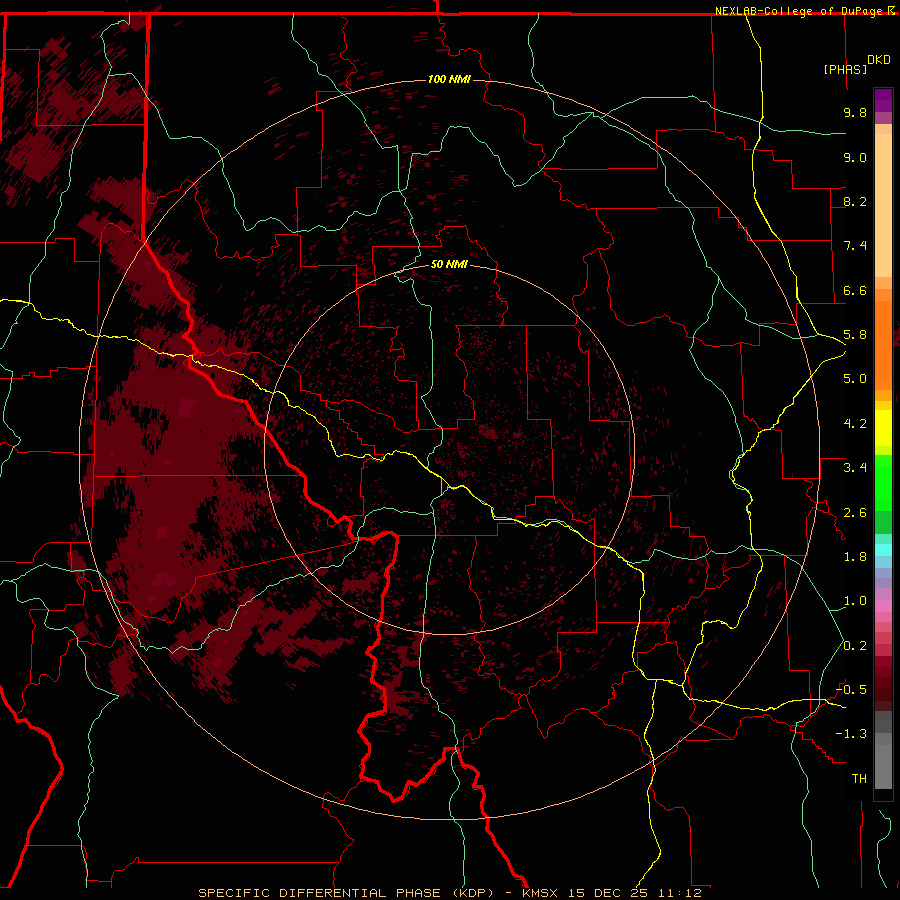Click the 0.2 scale value
900x900 pixels.
point(855,646)
